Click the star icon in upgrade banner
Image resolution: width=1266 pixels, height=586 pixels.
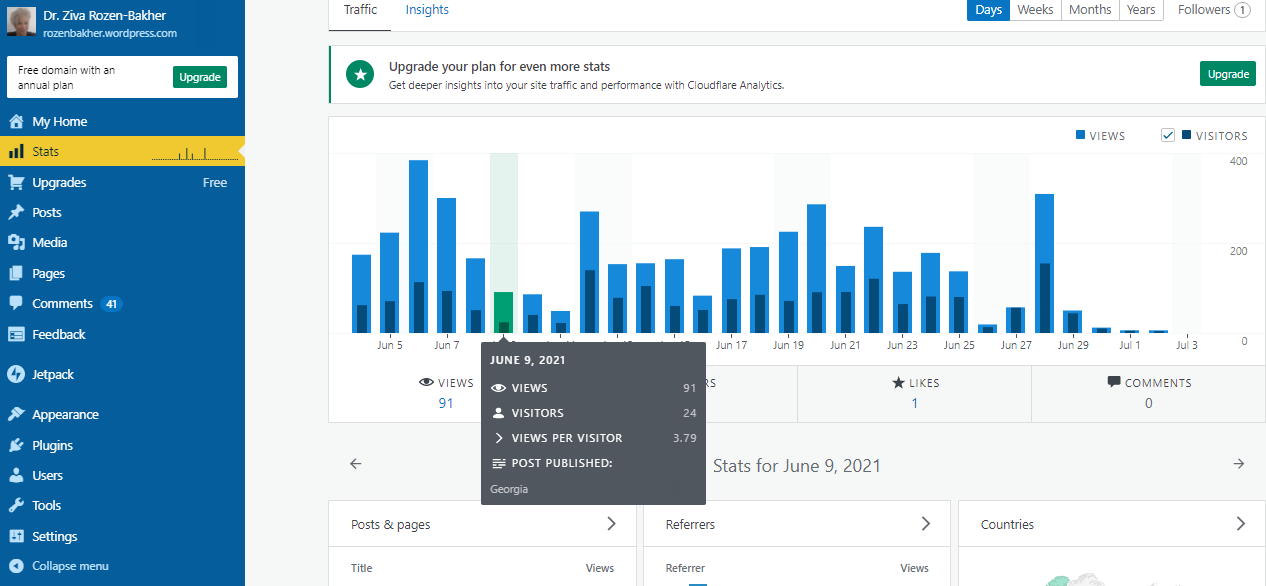[x=360, y=74]
